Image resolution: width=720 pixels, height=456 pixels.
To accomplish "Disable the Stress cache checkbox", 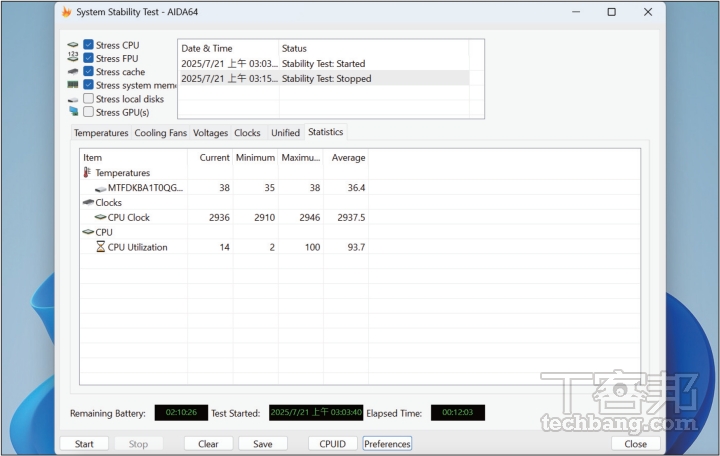I will click(89, 72).
